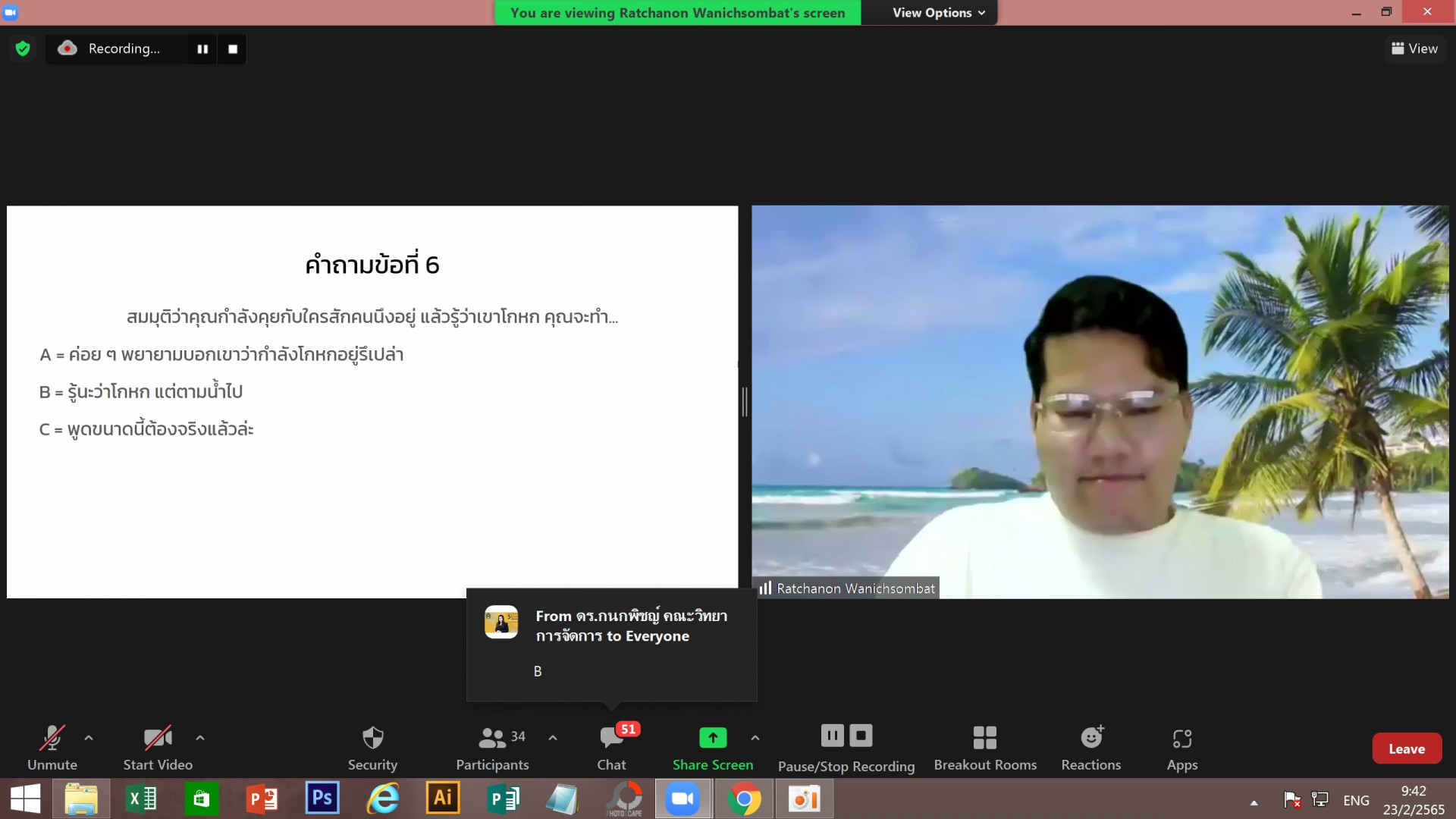Open the orange presentation app in taskbar

(805, 799)
